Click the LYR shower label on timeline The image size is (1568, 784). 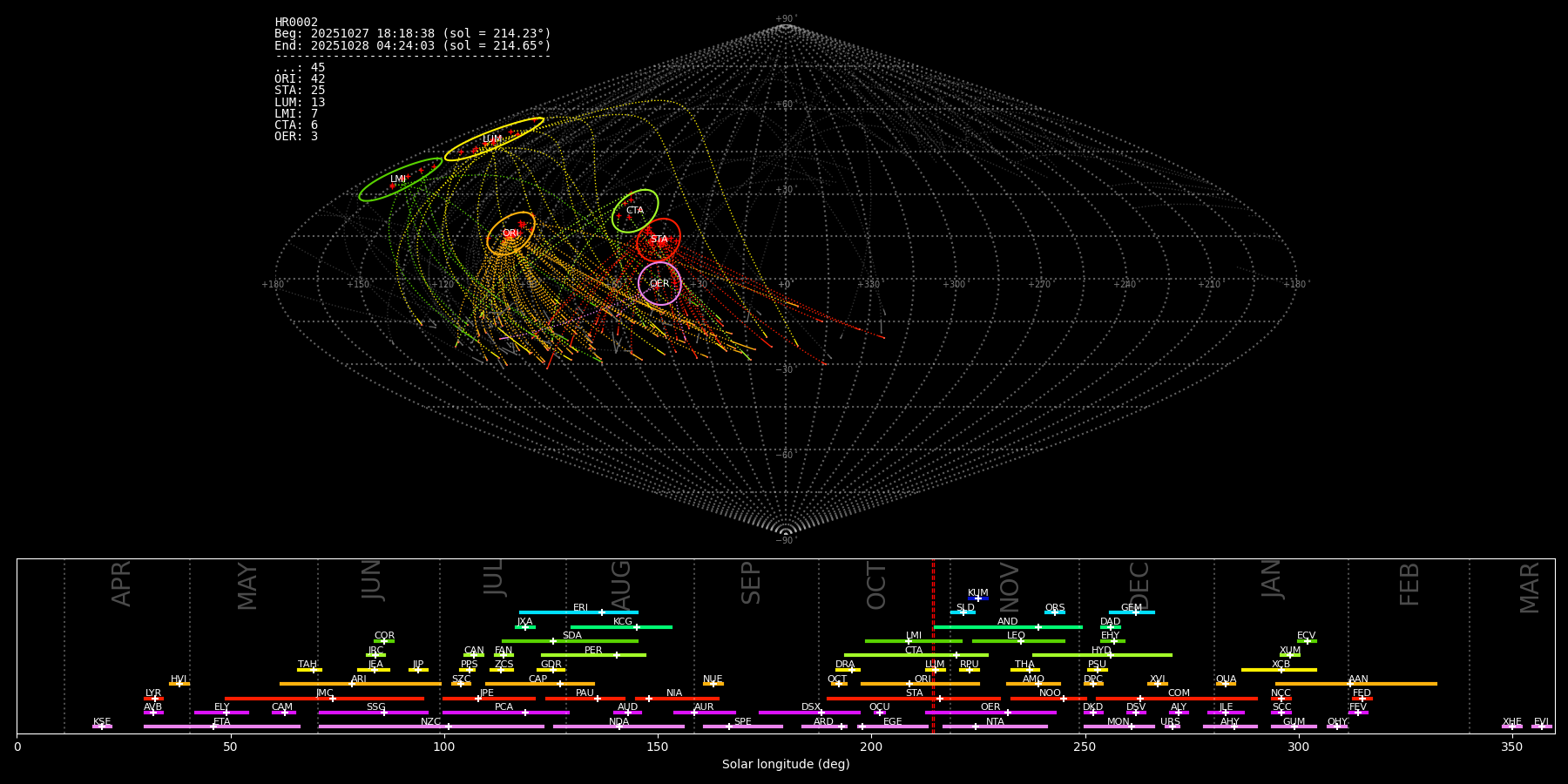(x=153, y=693)
